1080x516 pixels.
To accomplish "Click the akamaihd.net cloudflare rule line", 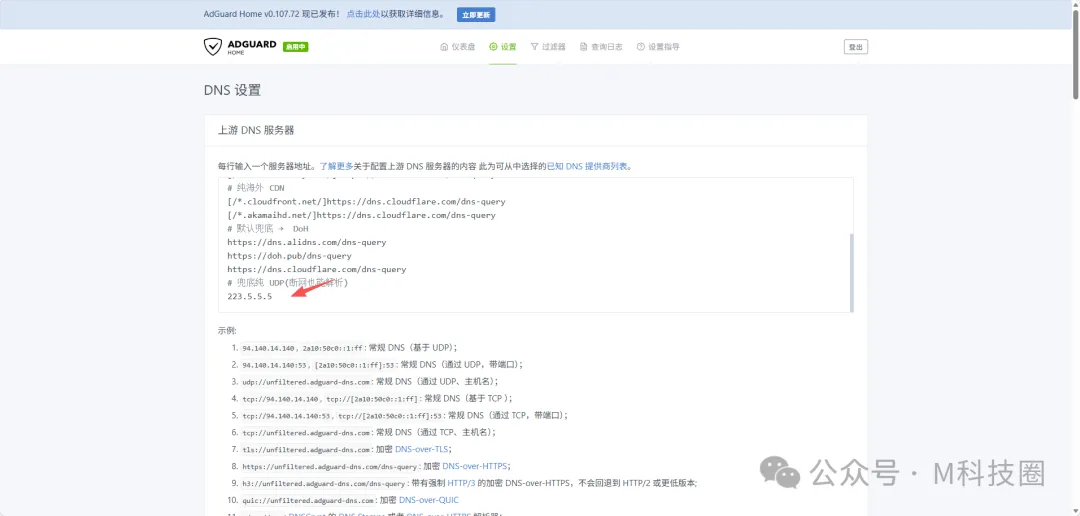I will point(362,216).
